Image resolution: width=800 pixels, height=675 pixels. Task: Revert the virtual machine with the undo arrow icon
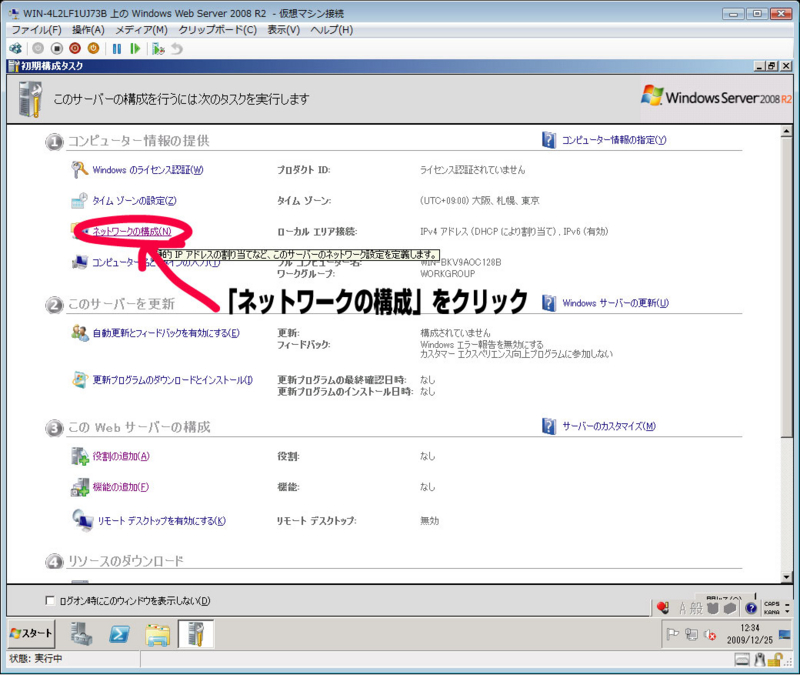[x=177, y=47]
